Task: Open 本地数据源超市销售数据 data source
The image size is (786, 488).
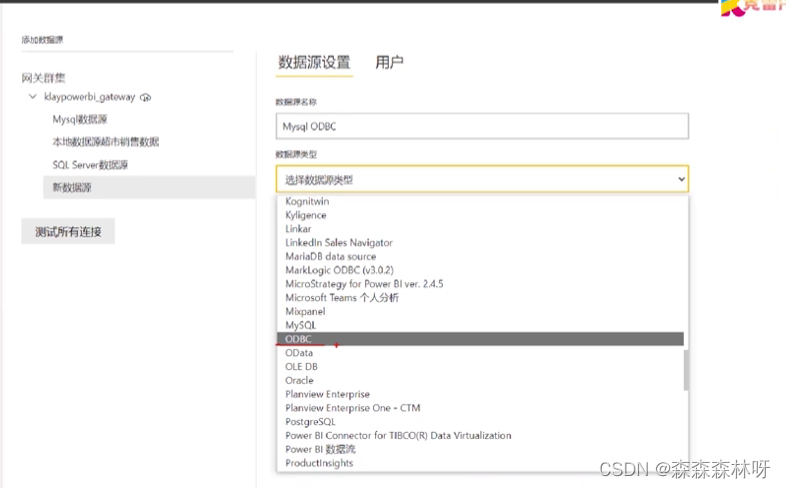Action: tap(106, 142)
